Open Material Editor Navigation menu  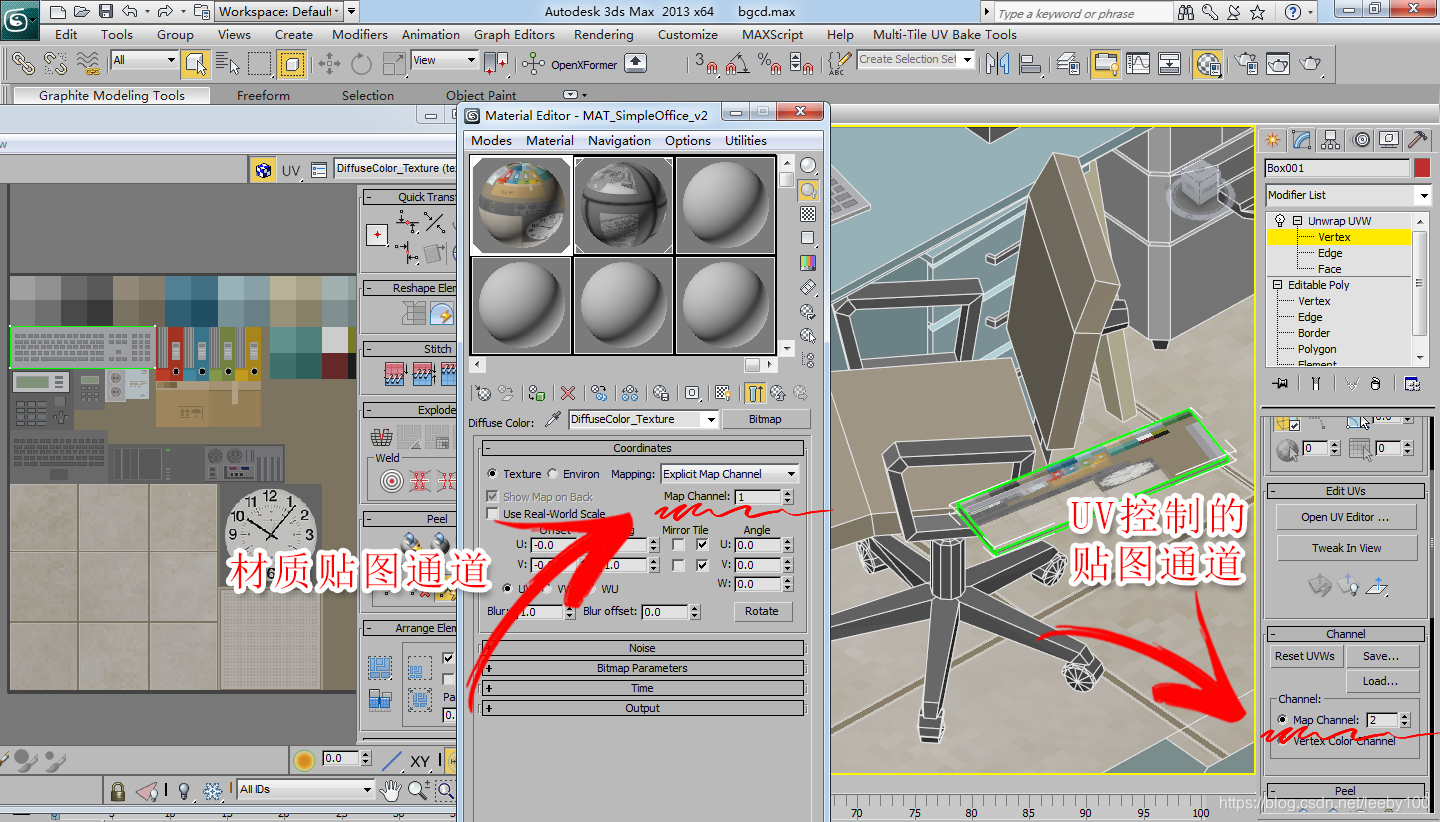tap(619, 141)
